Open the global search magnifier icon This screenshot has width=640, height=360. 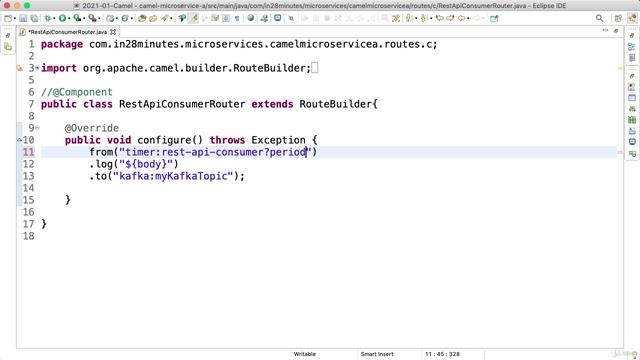pyautogui.click(x=599, y=18)
